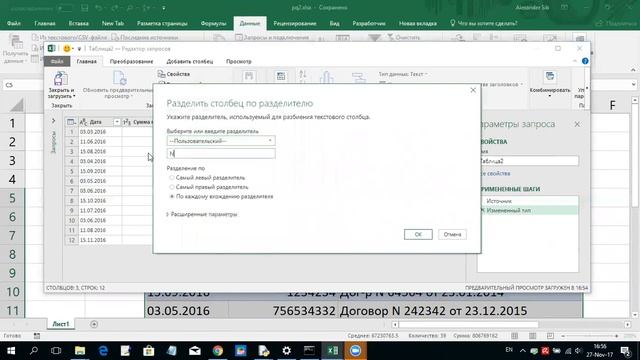Open Тип данных: Текст dropdown
This screenshot has width=640, height=360.
[403, 74]
